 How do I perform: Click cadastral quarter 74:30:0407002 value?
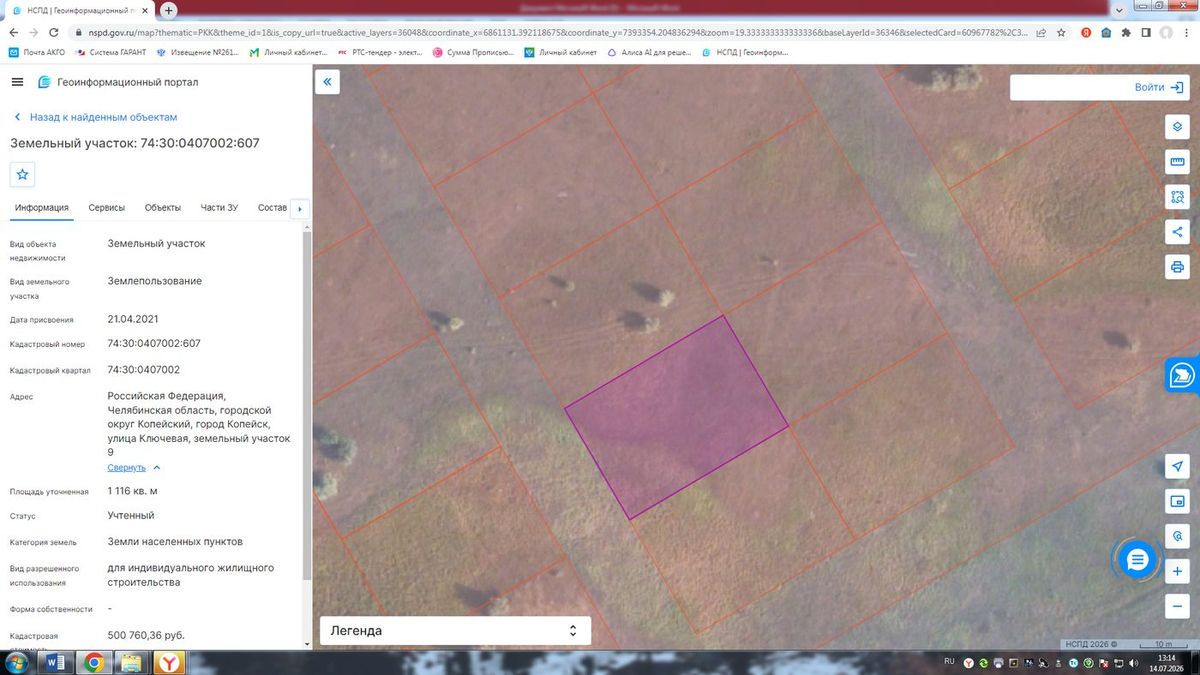tap(144, 370)
